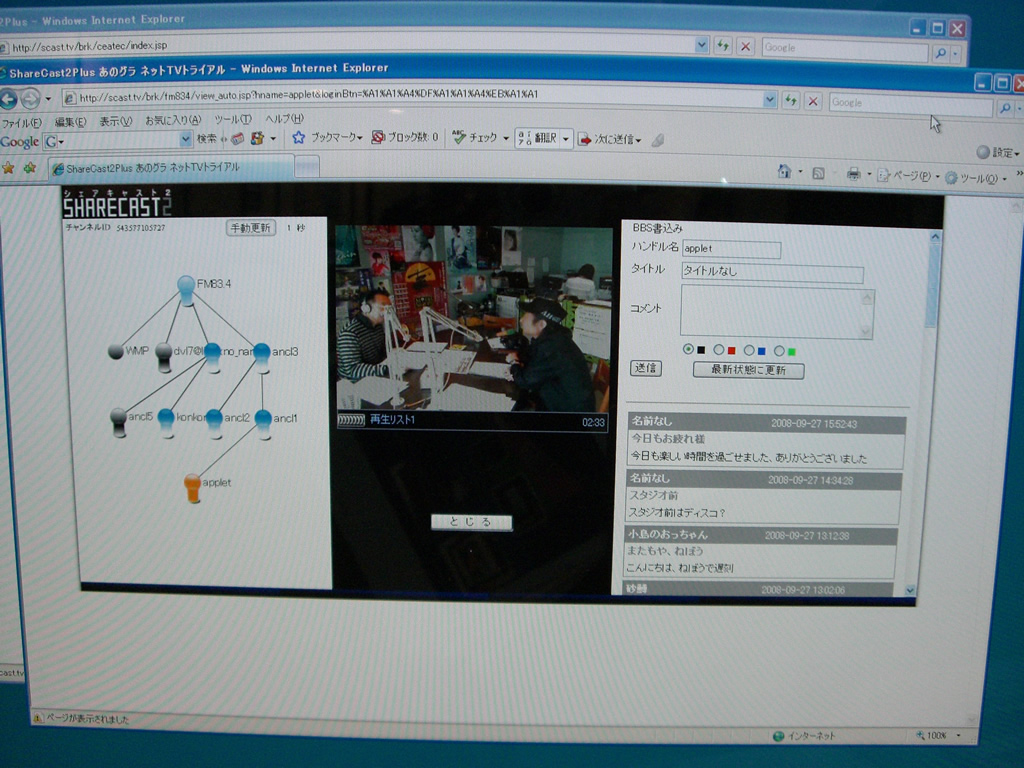
Task: Click inside the コメント text area
Action: coord(777,312)
